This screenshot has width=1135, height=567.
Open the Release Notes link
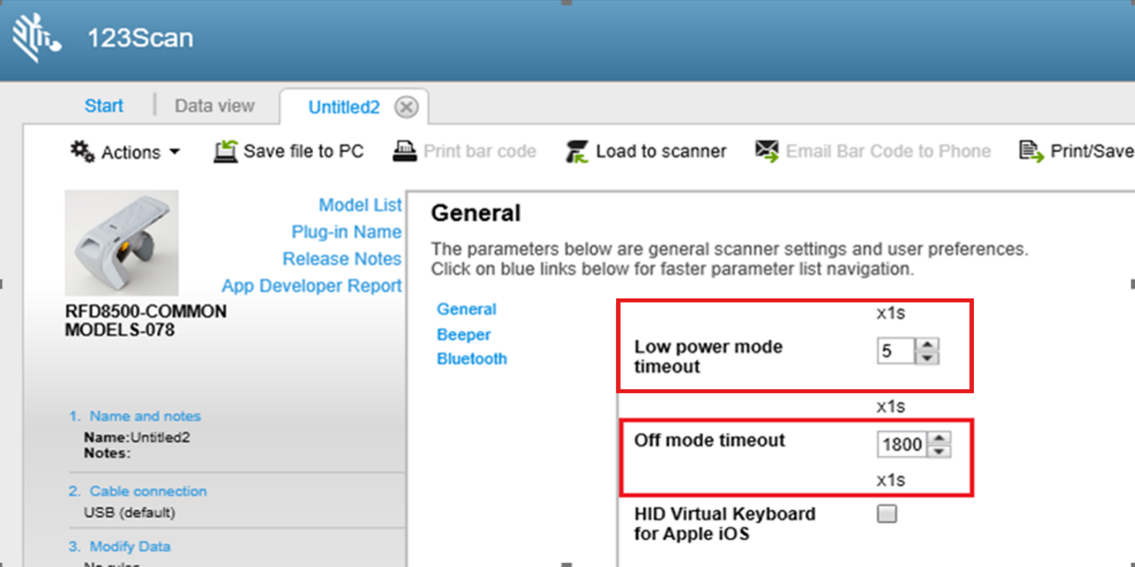341,259
